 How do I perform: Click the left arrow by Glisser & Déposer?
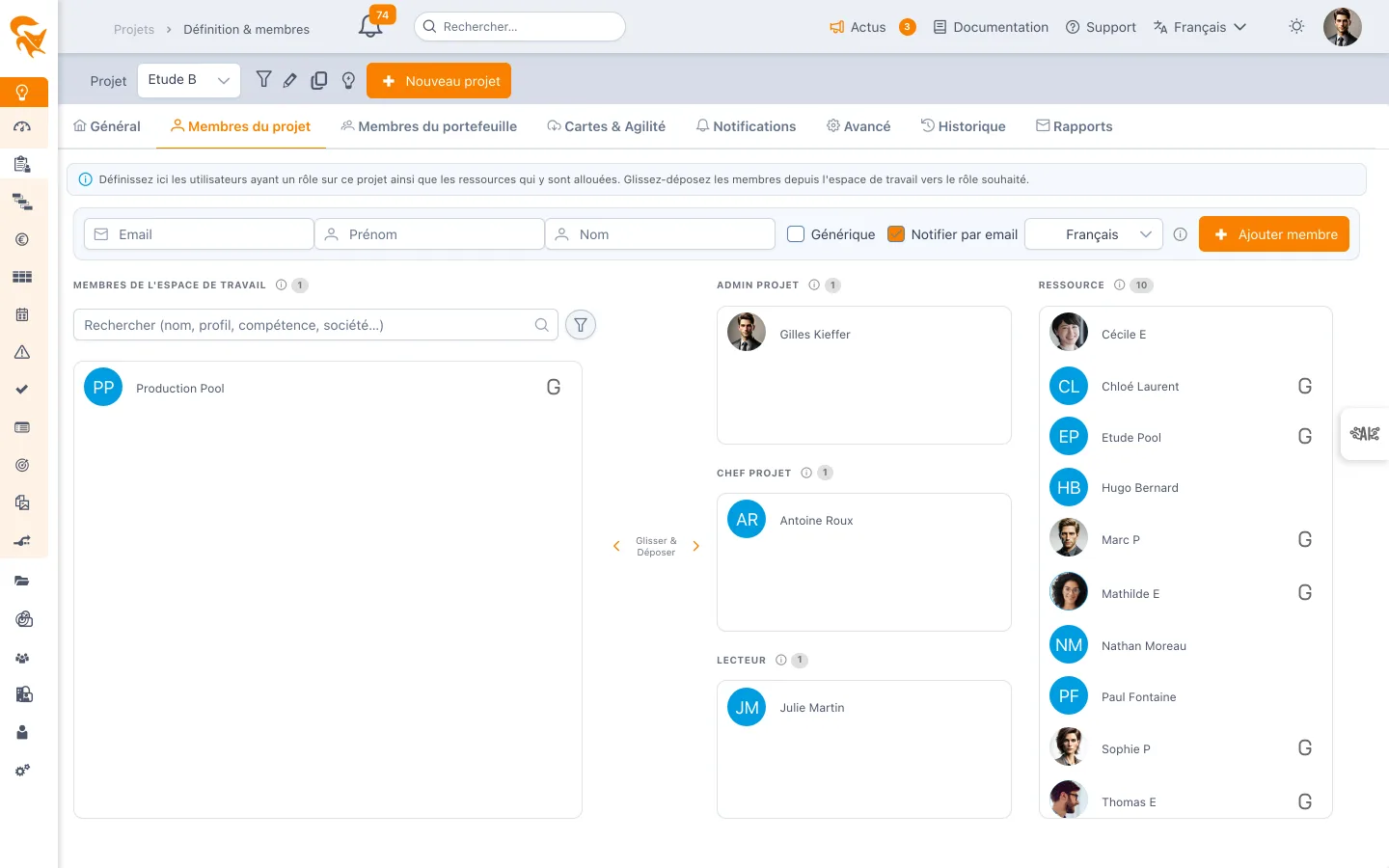[x=616, y=546]
